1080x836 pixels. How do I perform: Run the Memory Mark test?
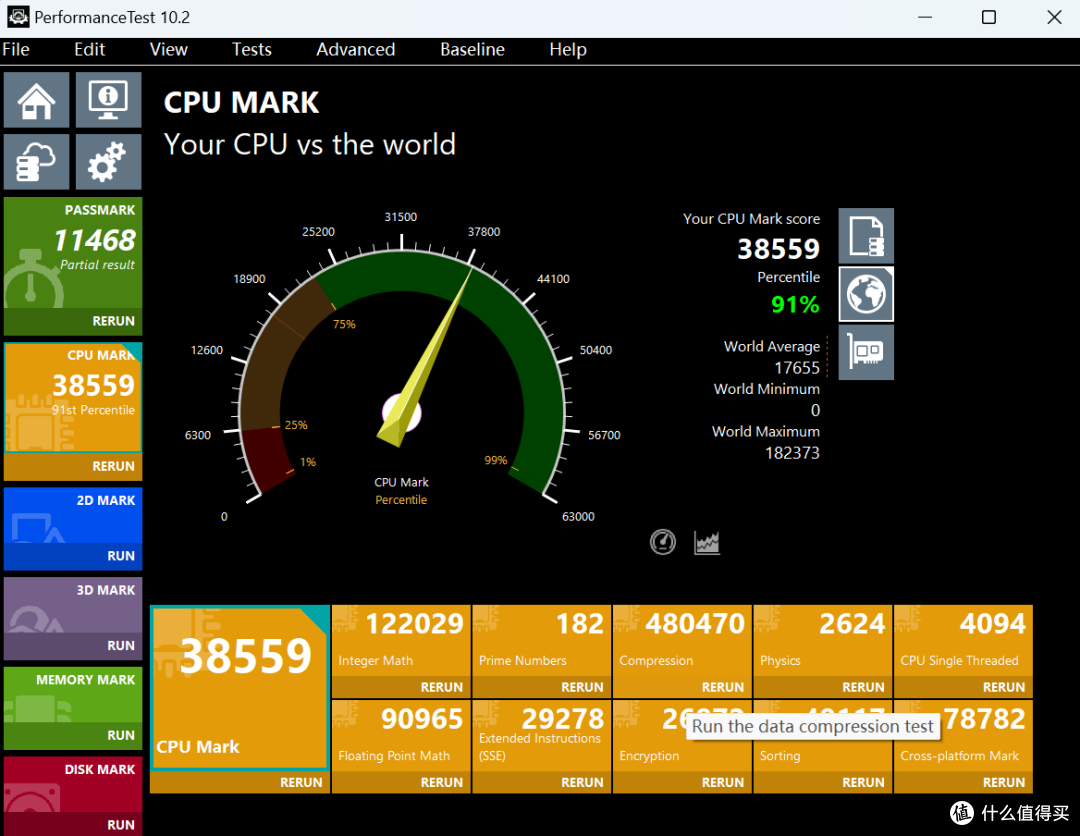click(73, 735)
